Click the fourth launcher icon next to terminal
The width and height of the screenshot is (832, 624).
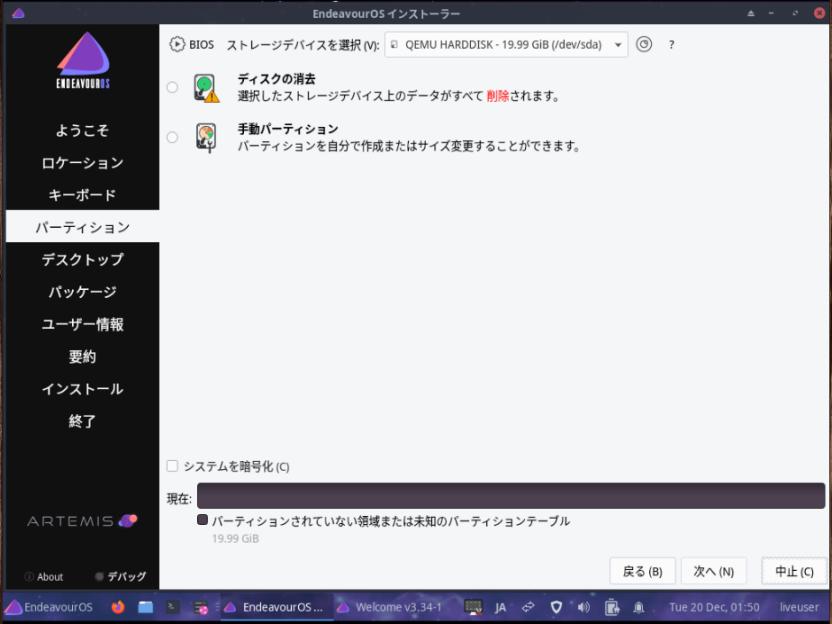click(x=201, y=608)
